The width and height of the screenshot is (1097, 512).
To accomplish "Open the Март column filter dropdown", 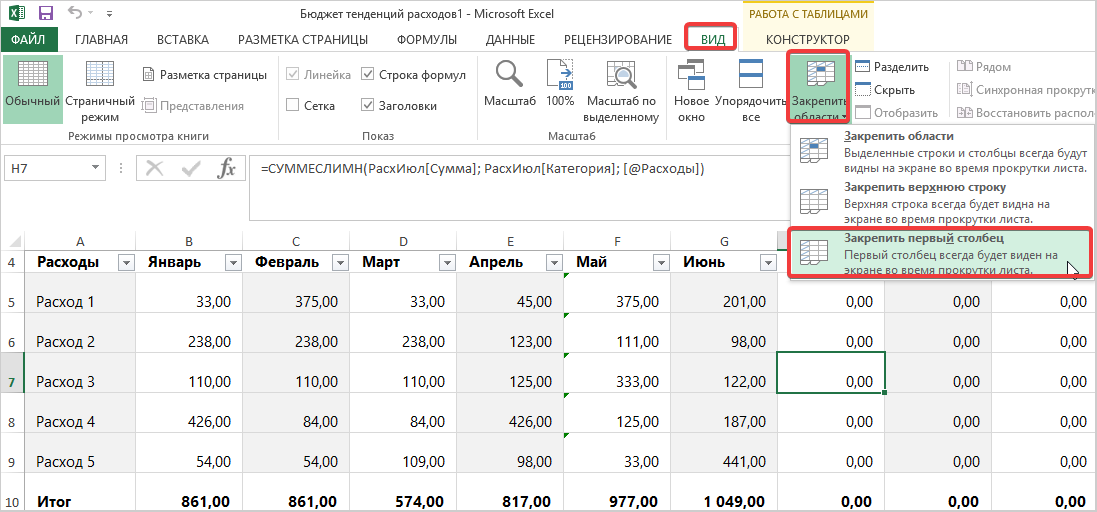I will pos(447,263).
